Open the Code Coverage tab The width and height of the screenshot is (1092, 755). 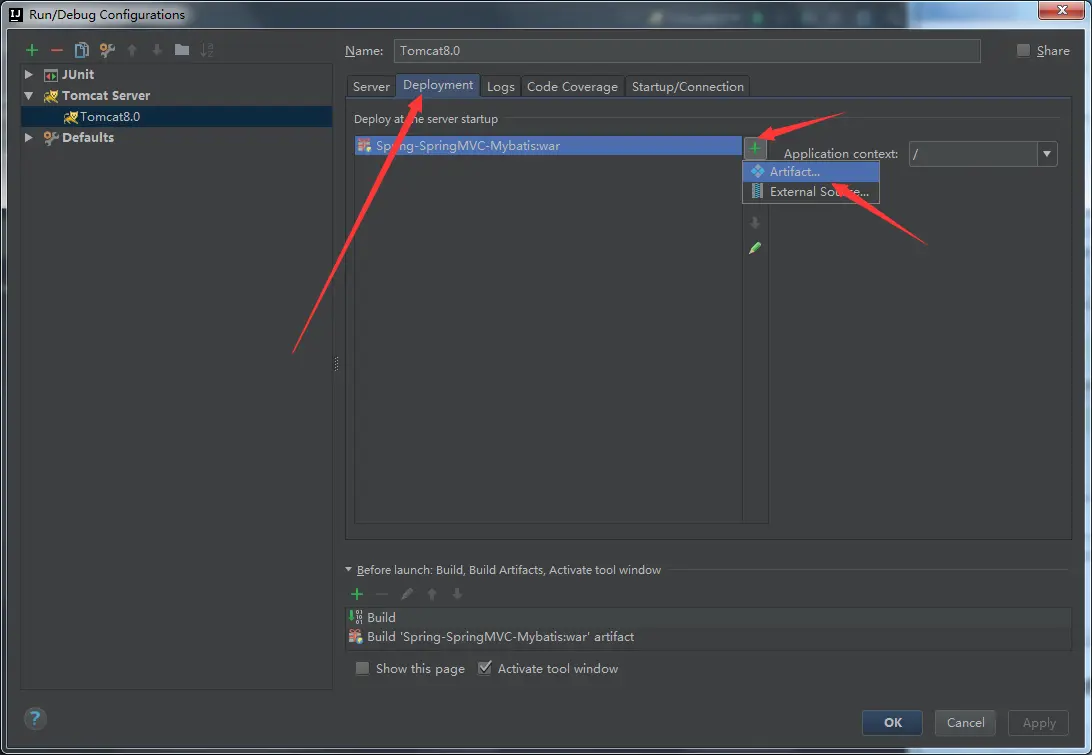coord(572,86)
